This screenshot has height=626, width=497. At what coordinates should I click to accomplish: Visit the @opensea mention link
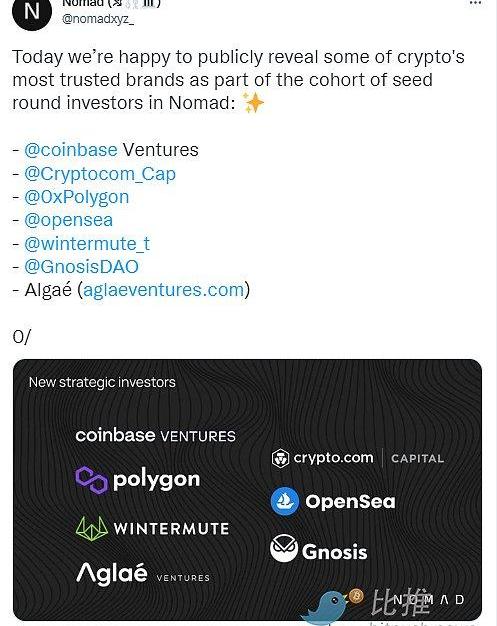coord(69,220)
